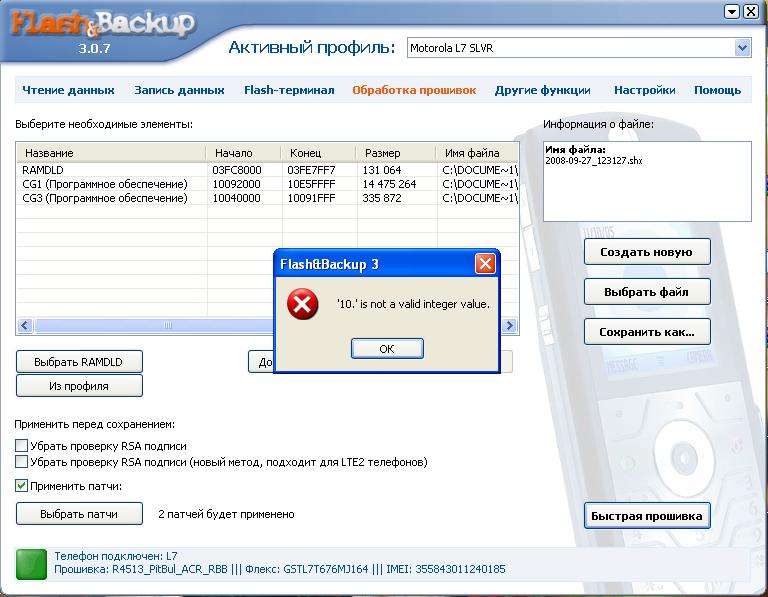The height and width of the screenshot is (597, 768).
Task: Click the start address 10040000
Action: (236, 198)
